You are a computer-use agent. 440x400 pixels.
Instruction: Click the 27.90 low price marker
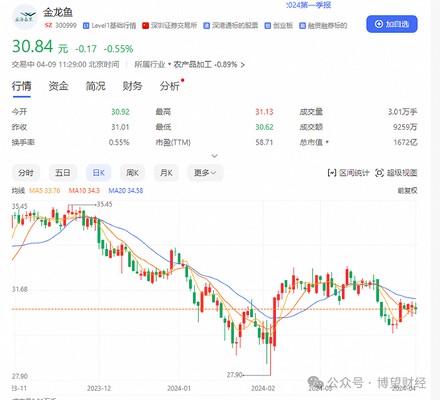(234, 375)
